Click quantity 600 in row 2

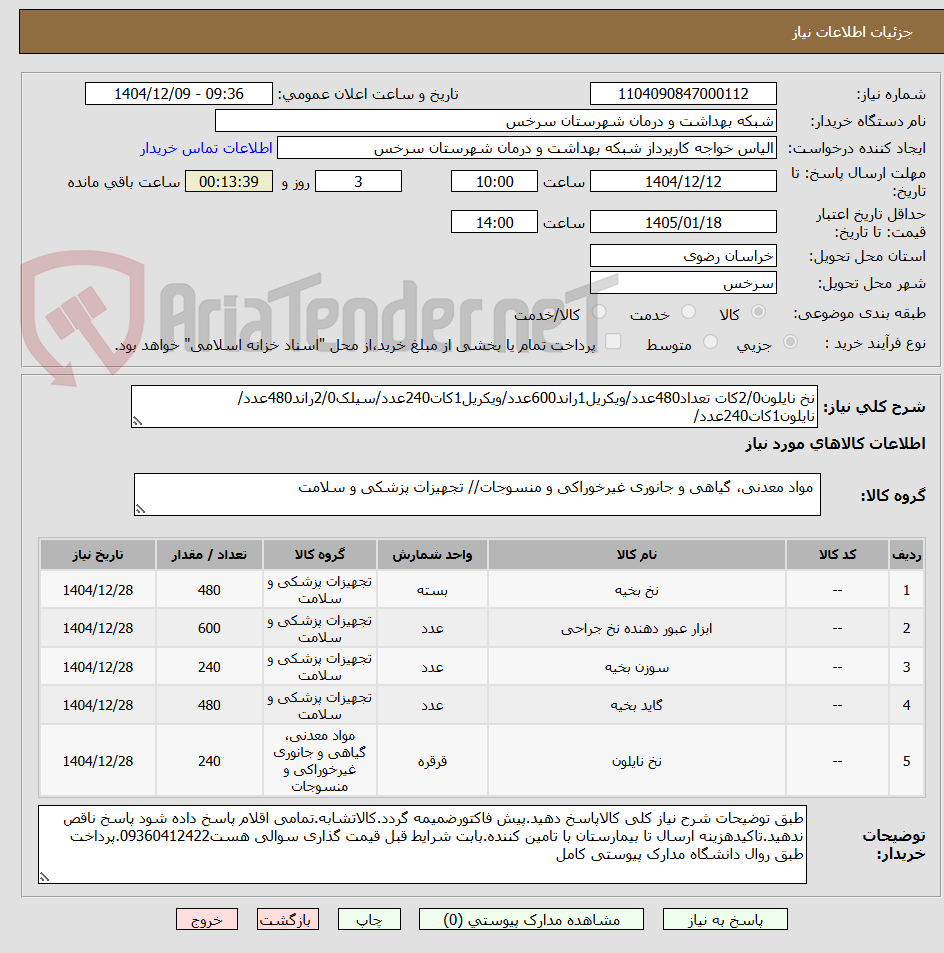[x=209, y=628]
